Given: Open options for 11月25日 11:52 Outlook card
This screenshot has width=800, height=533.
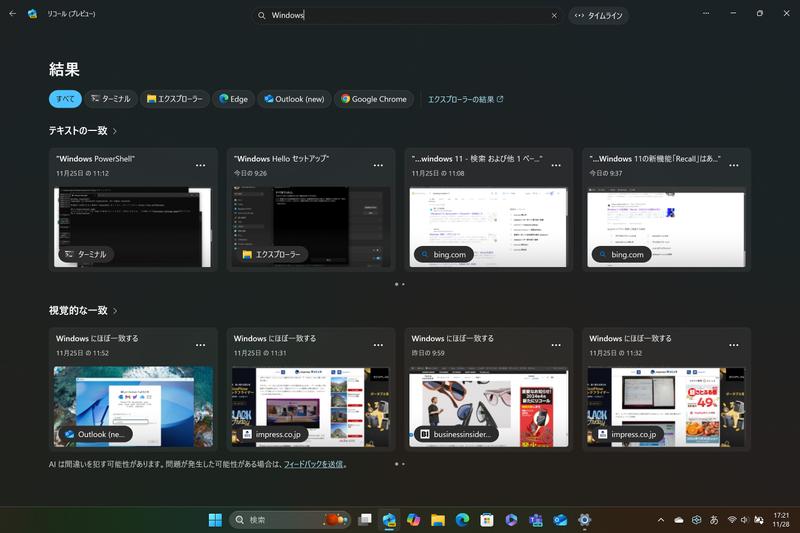Looking at the screenshot, I should click(201, 345).
